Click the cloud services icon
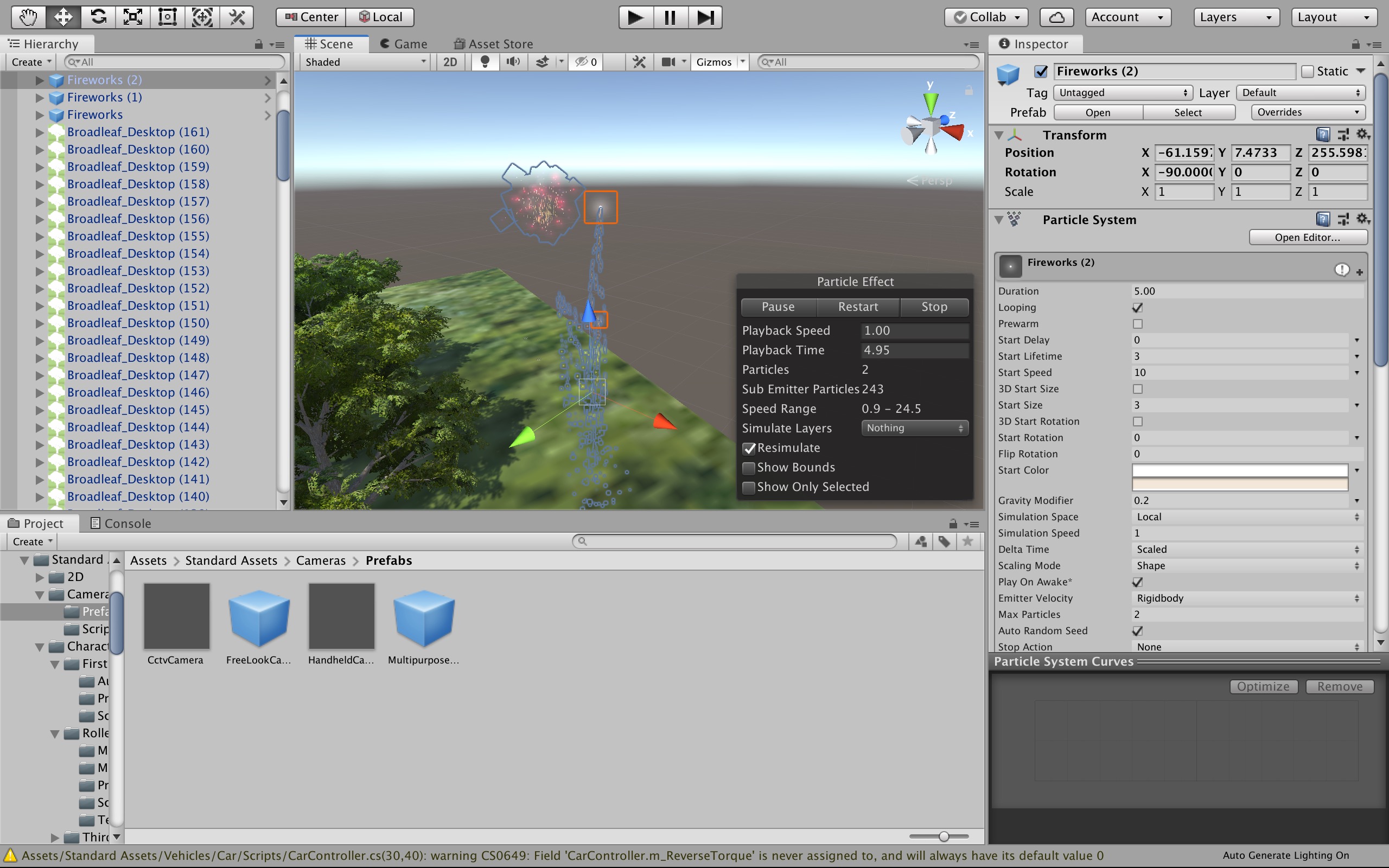The height and width of the screenshot is (868, 1389). [x=1057, y=17]
